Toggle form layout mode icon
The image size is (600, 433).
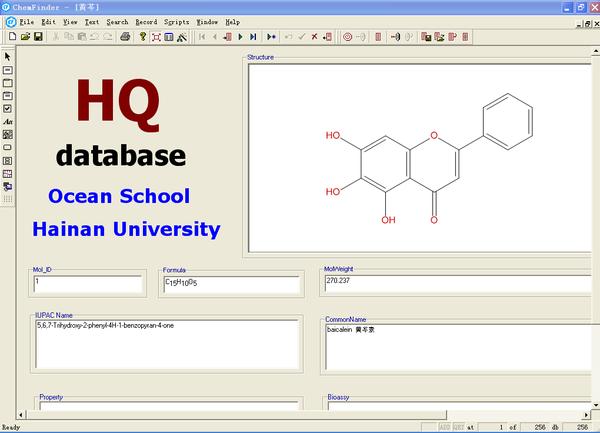coord(156,37)
